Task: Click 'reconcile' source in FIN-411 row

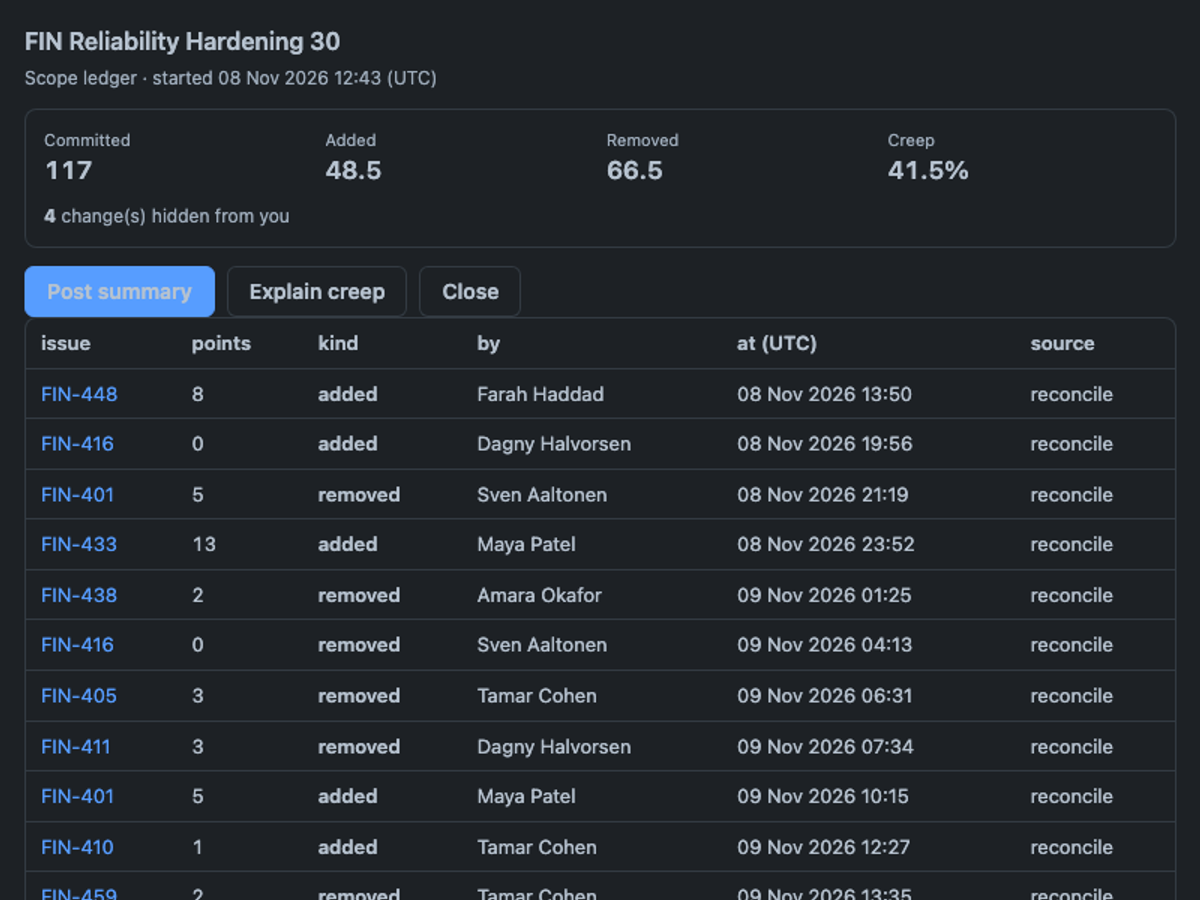Action: 1071,747
